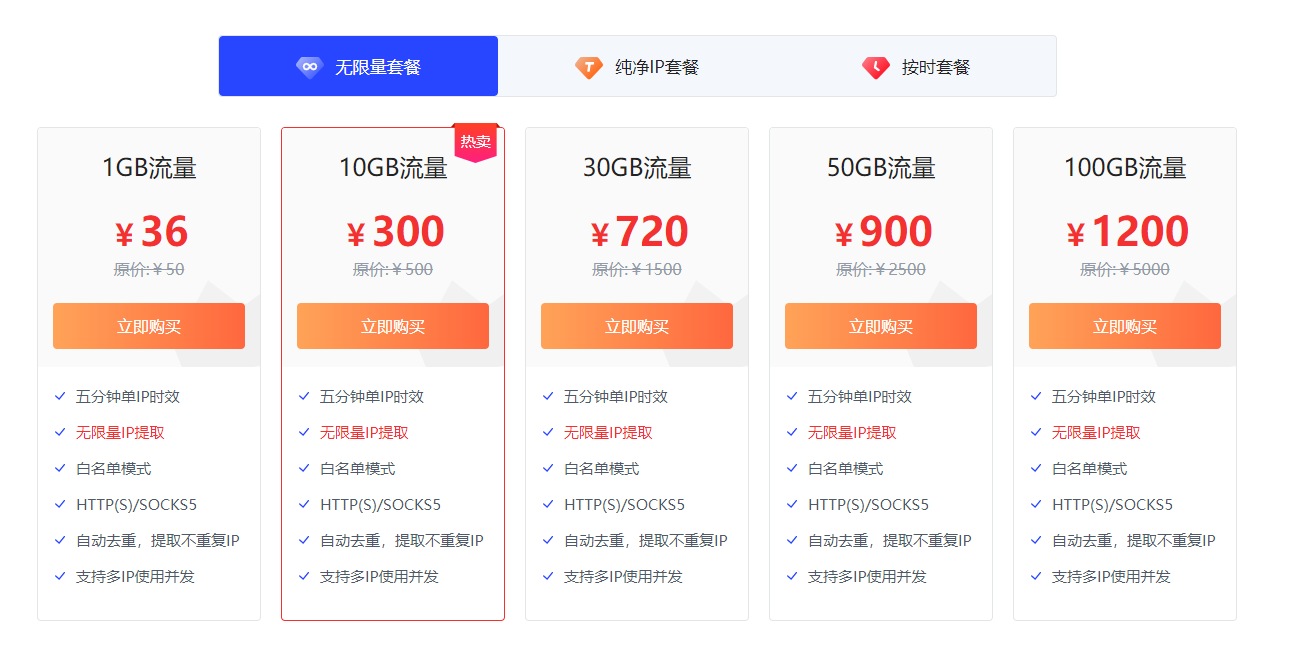This screenshot has height=663, width=1291.
Task: Click the struck-through 原价 ¥5000 text
Action: point(1125,269)
